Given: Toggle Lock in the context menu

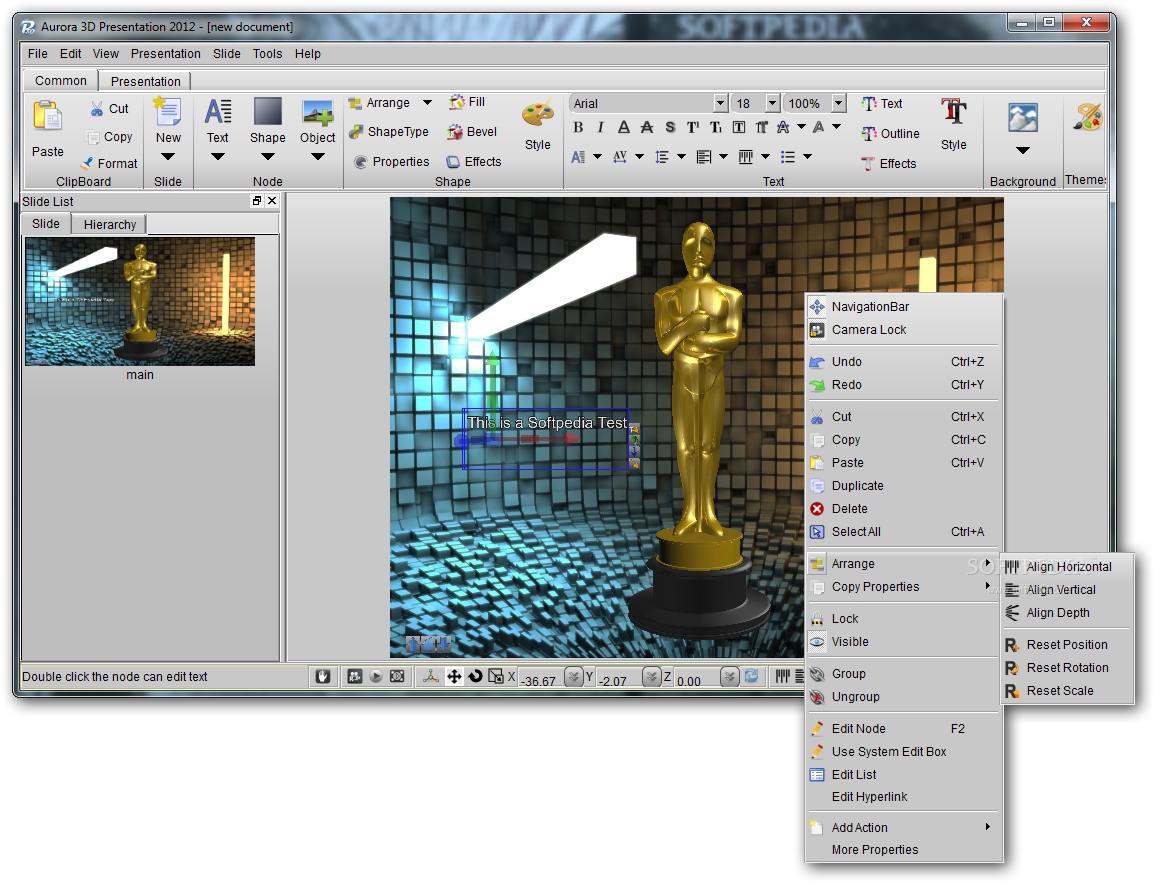Looking at the screenshot, I should pyautogui.click(x=844, y=619).
